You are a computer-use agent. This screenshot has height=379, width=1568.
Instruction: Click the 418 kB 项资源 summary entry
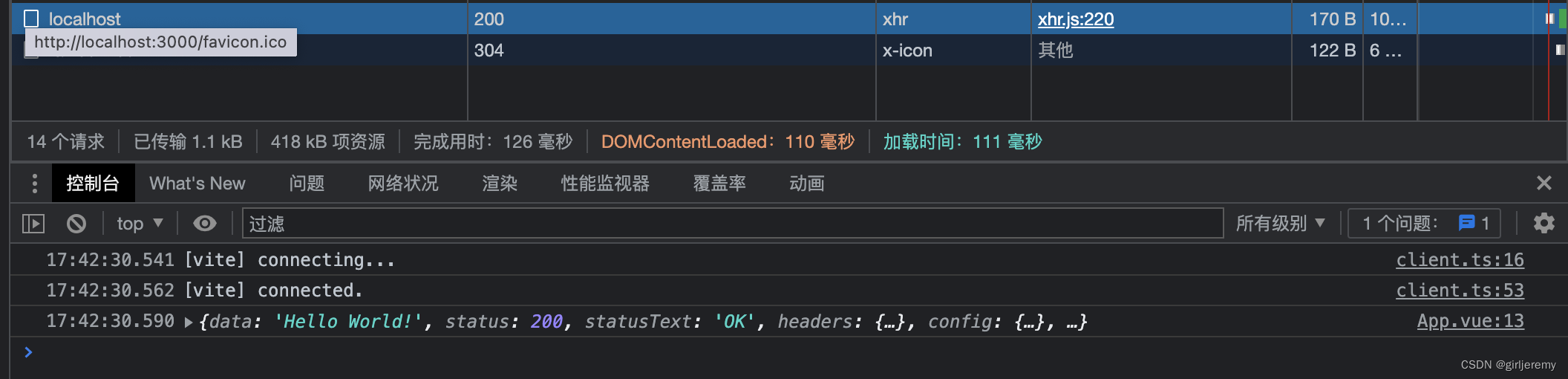(328, 141)
